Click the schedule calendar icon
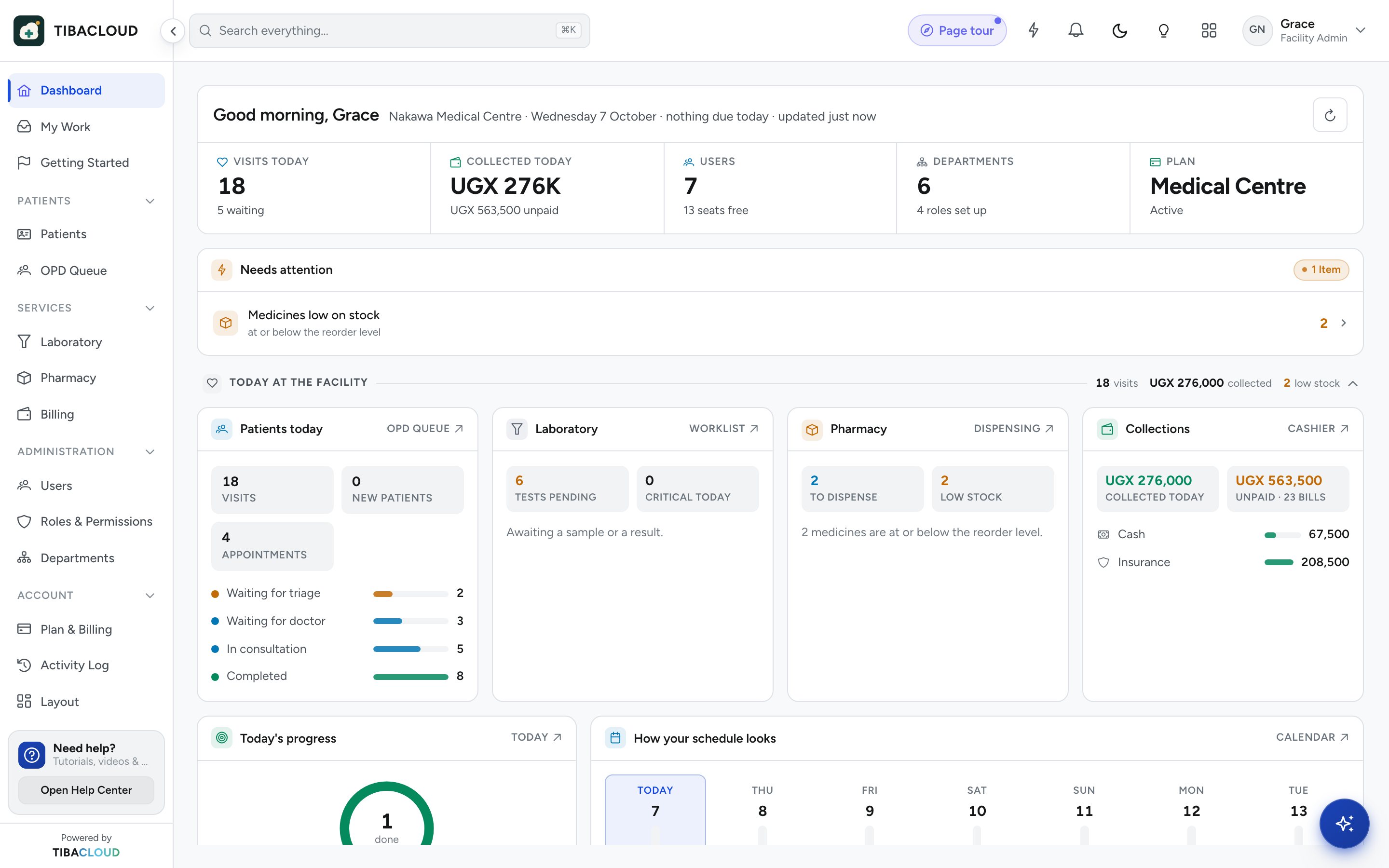This screenshot has height=868, width=1389. pos(615,738)
